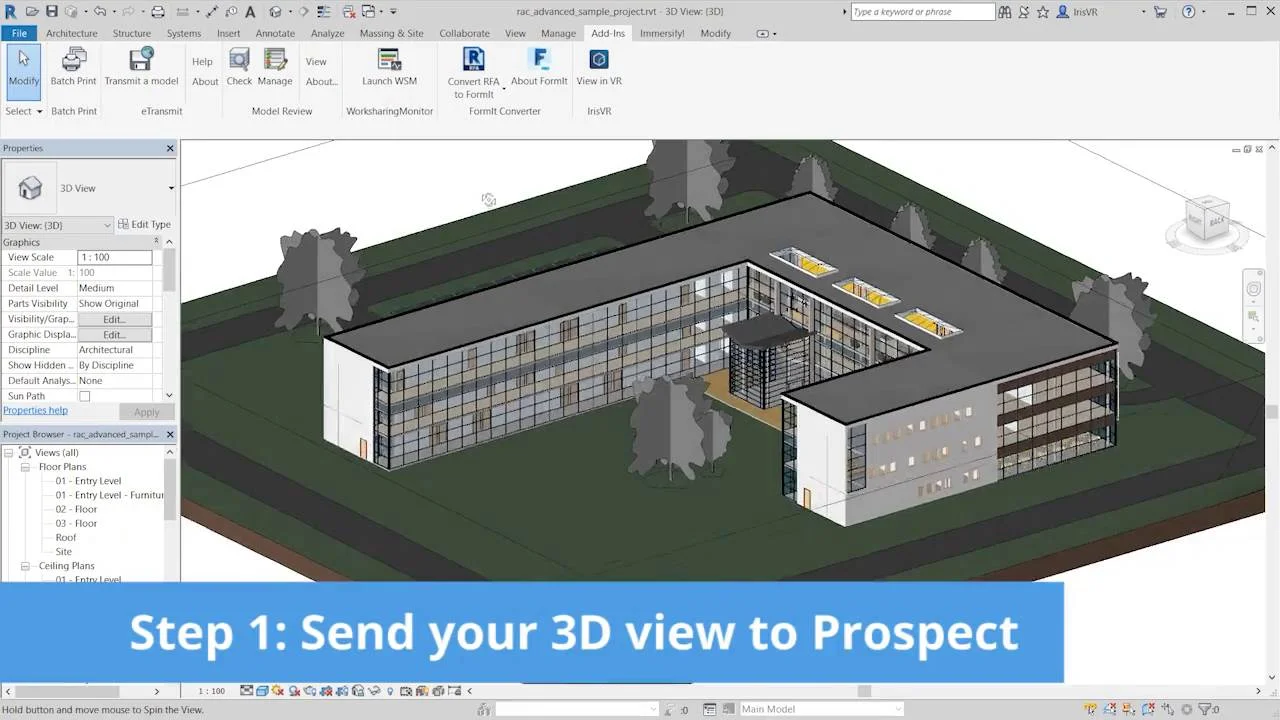This screenshot has width=1280, height=720.
Task: Click the light bulb Reveal Hidden Elements icon
Action: [390, 691]
